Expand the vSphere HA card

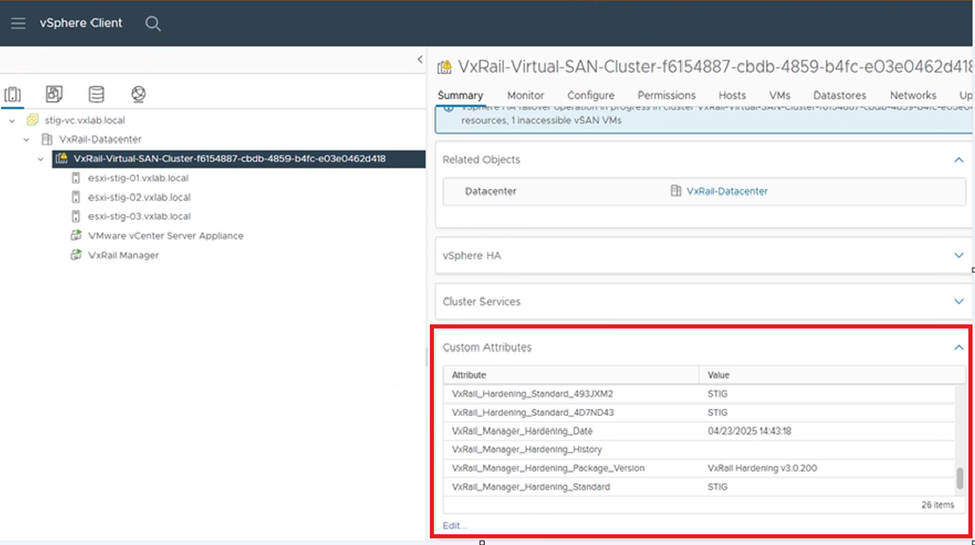click(959, 256)
